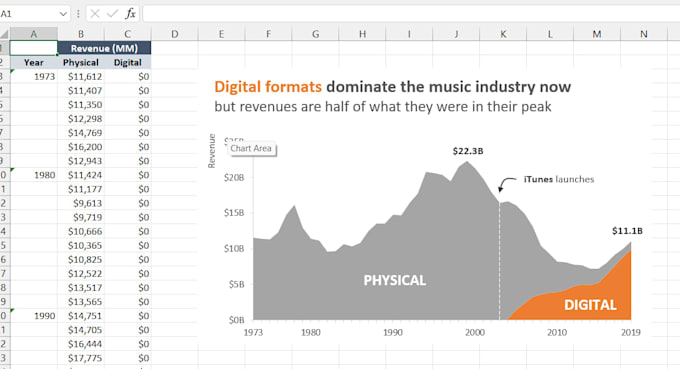The image size is (680, 369).
Task: Click inside the formula bar input
Action: click(x=411, y=14)
